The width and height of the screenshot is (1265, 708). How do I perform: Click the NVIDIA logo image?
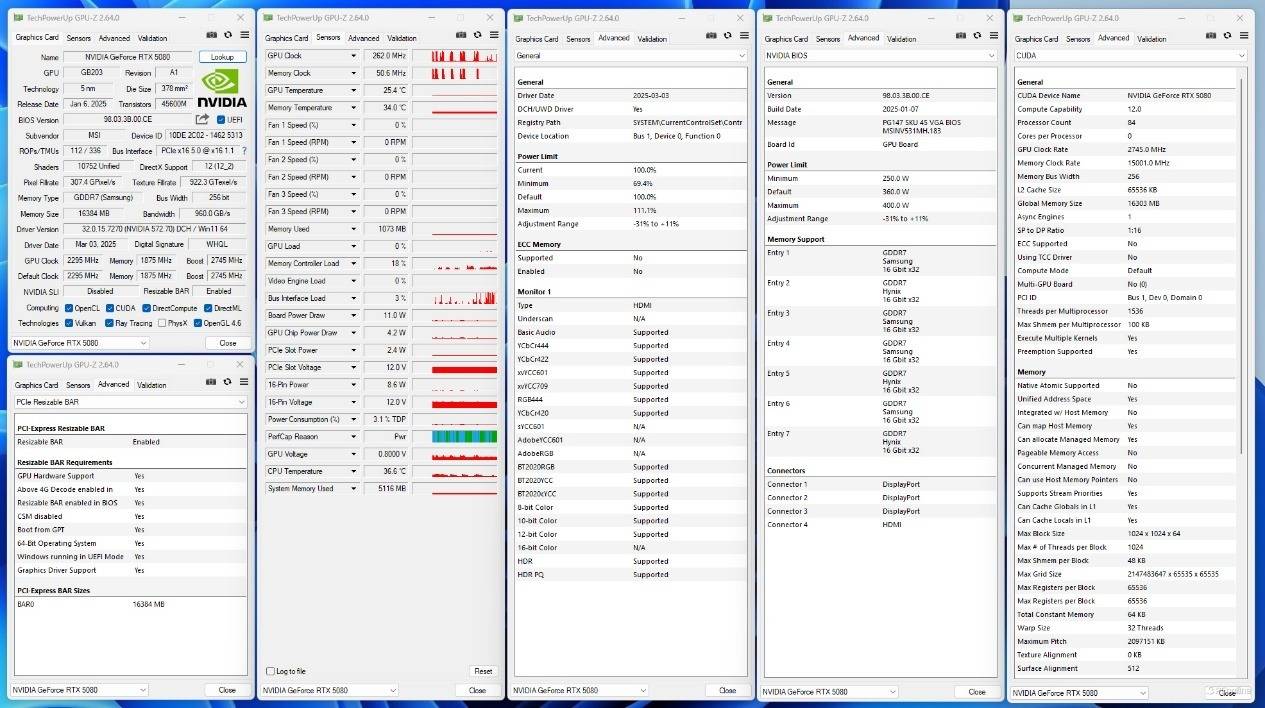(x=222, y=88)
